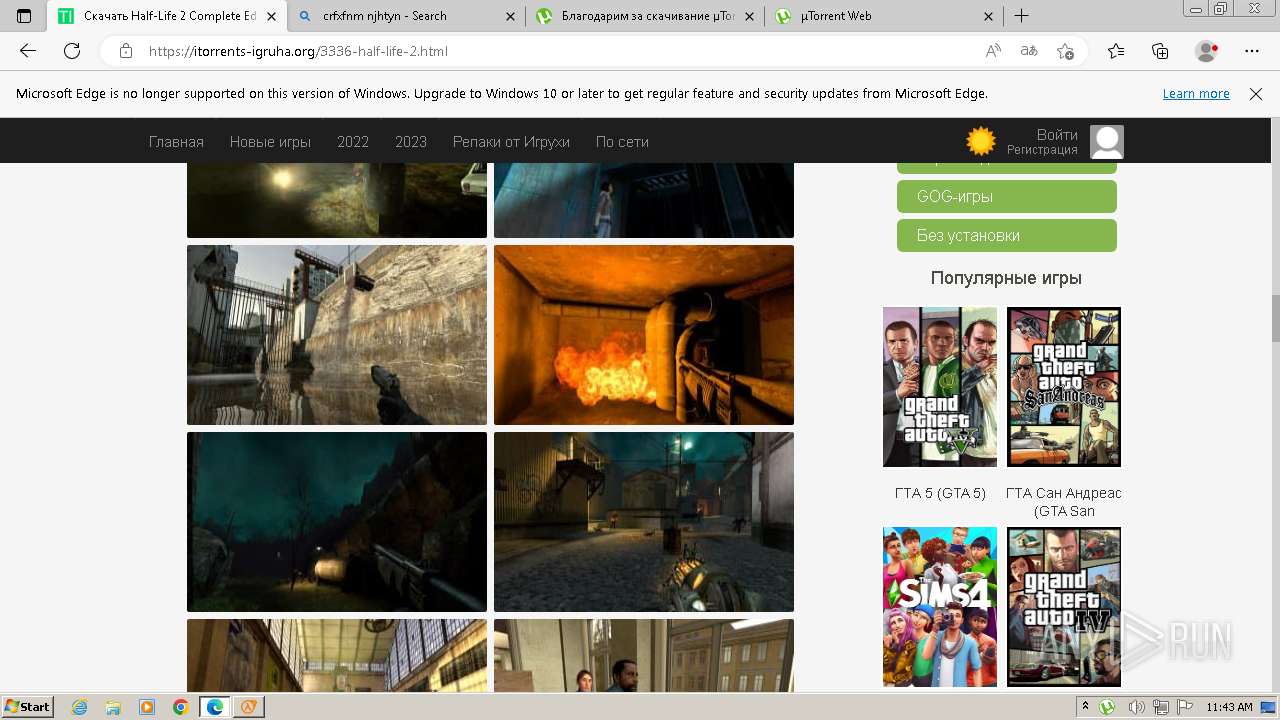The width and height of the screenshot is (1280, 720).
Task: Open Grand Theft Auto IV cover
Action: click(1064, 607)
